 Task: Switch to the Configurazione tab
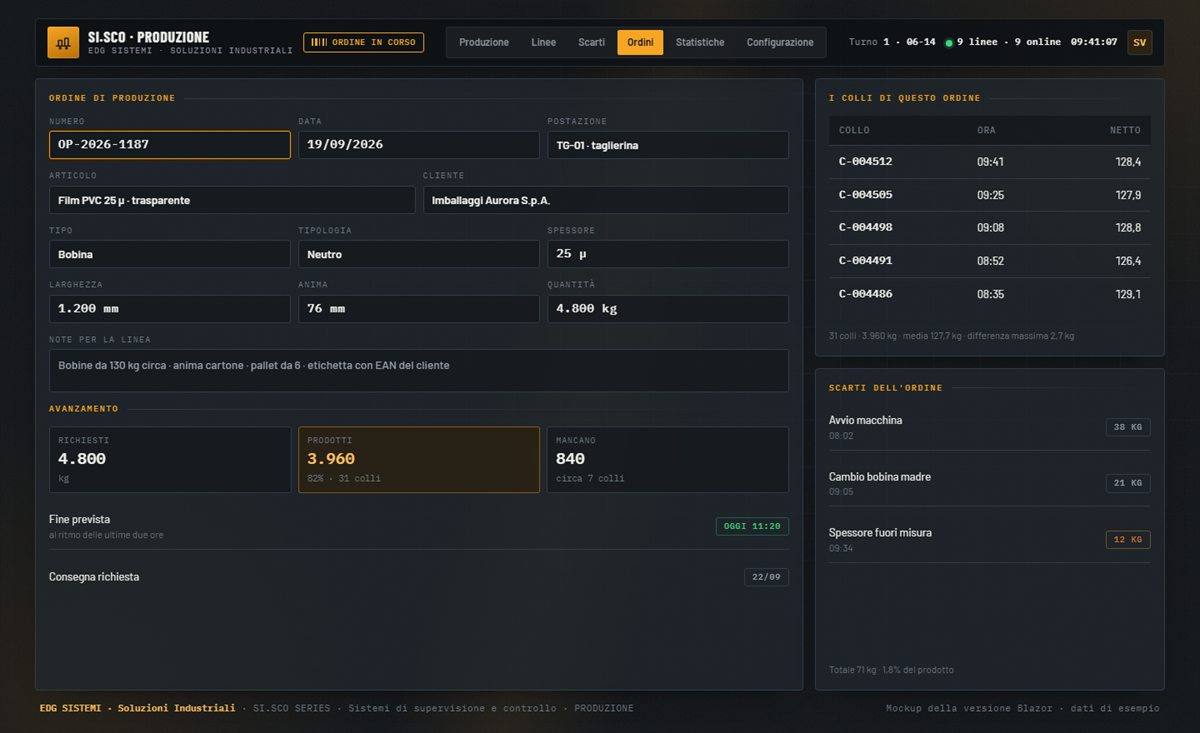[780, 42]
